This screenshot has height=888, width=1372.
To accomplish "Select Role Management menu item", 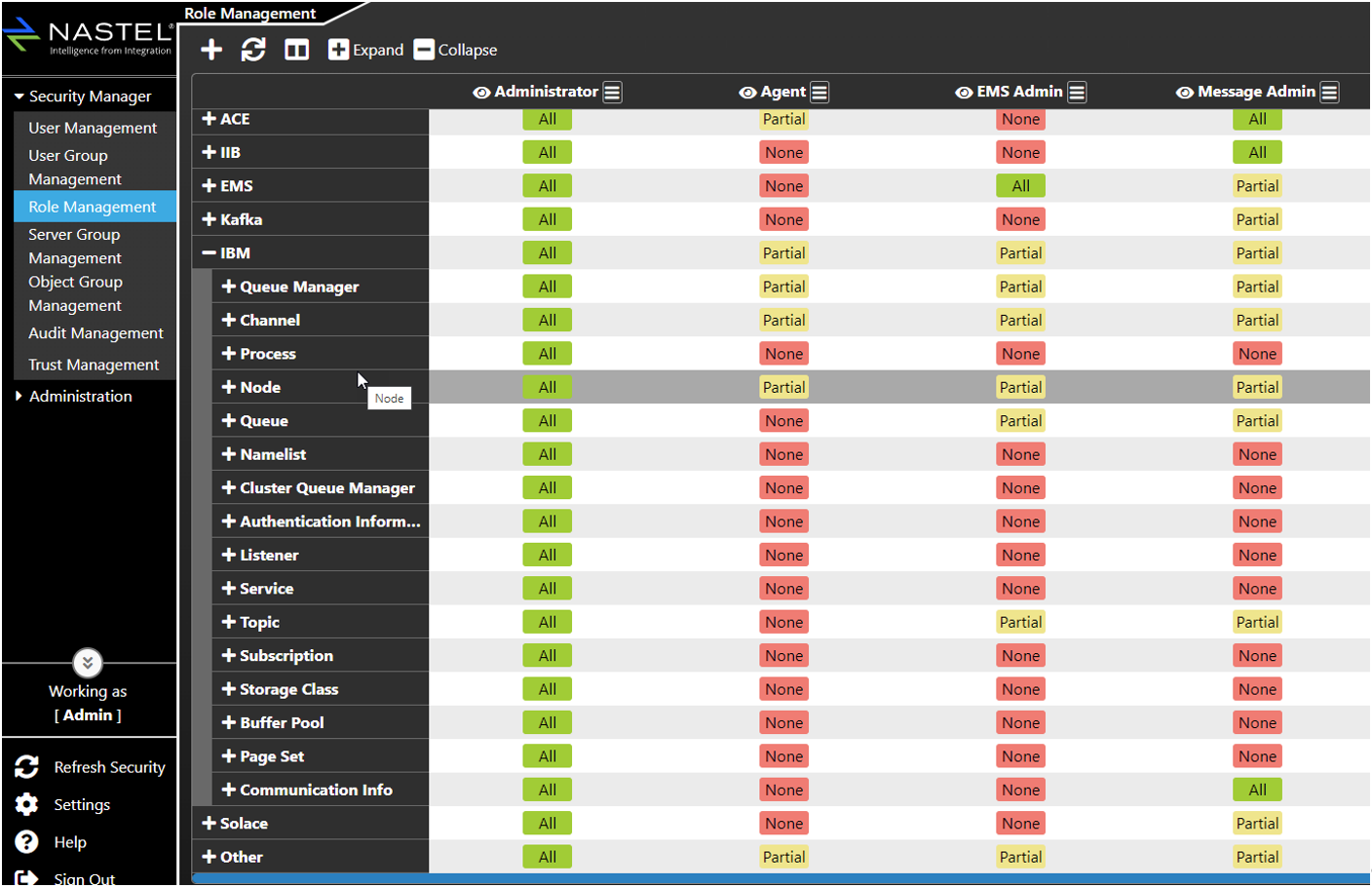I will [93, 207].
